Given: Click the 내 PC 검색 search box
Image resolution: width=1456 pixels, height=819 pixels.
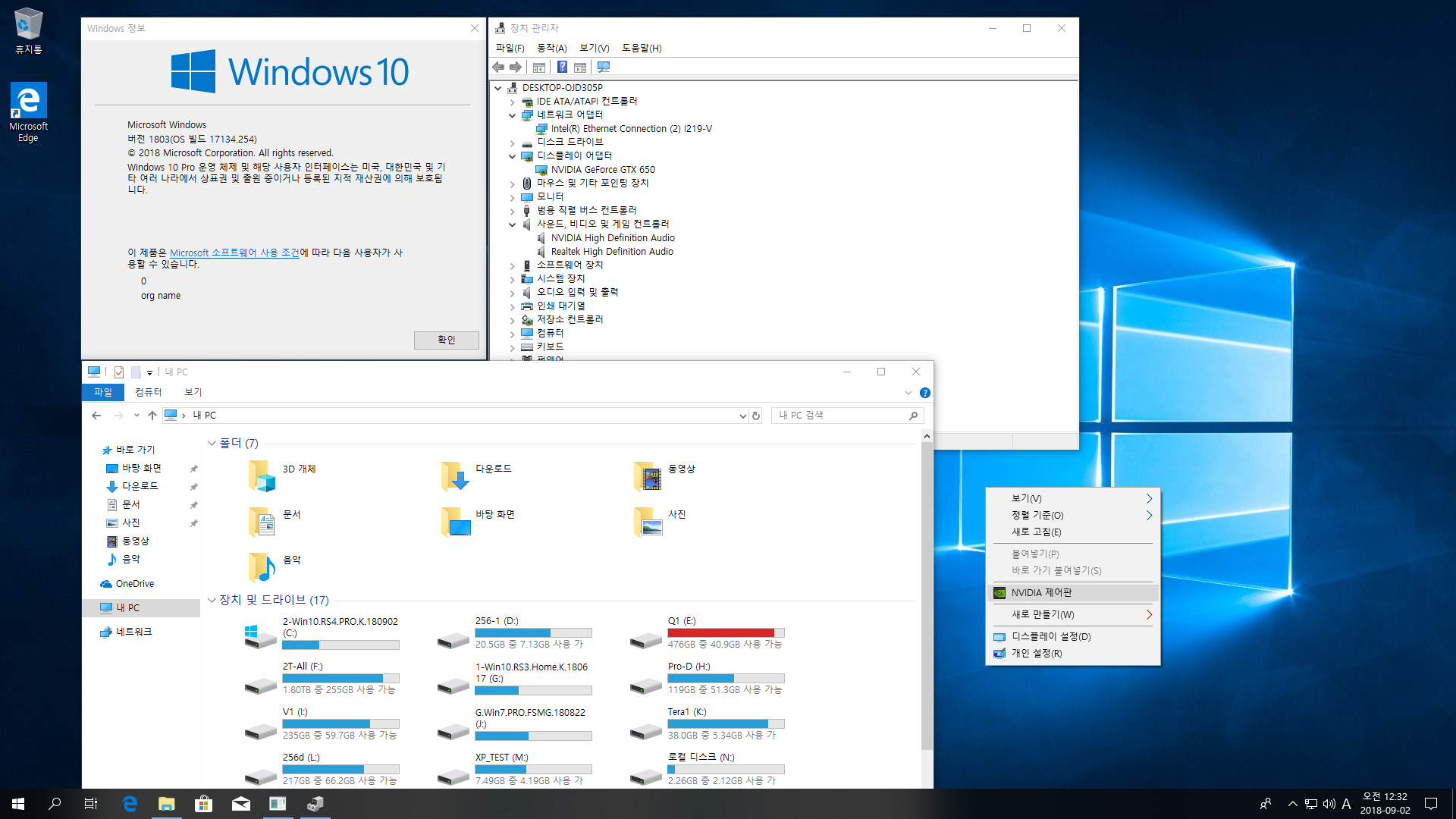Looking at the screenshot, I should 847,416.
